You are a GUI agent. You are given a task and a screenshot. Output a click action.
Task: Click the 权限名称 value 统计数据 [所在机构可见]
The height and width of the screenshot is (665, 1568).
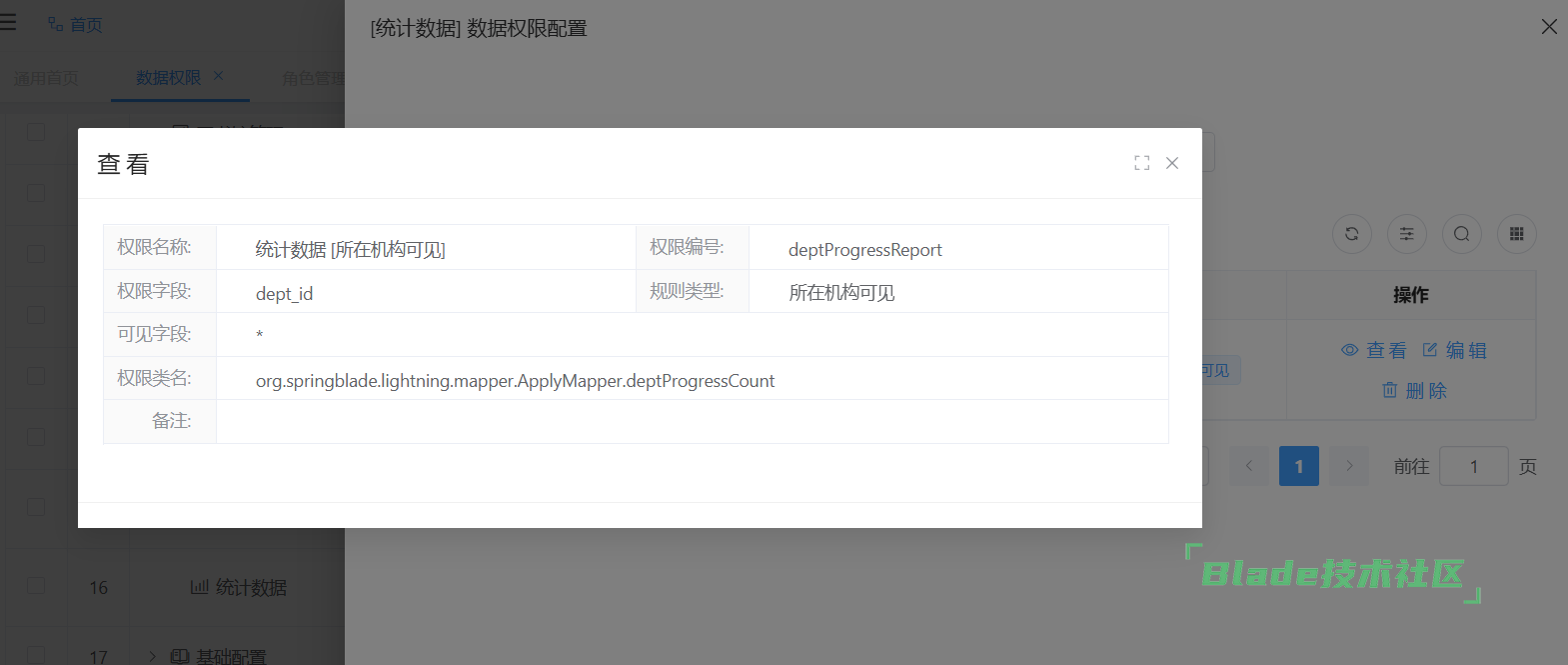(351, 249)
